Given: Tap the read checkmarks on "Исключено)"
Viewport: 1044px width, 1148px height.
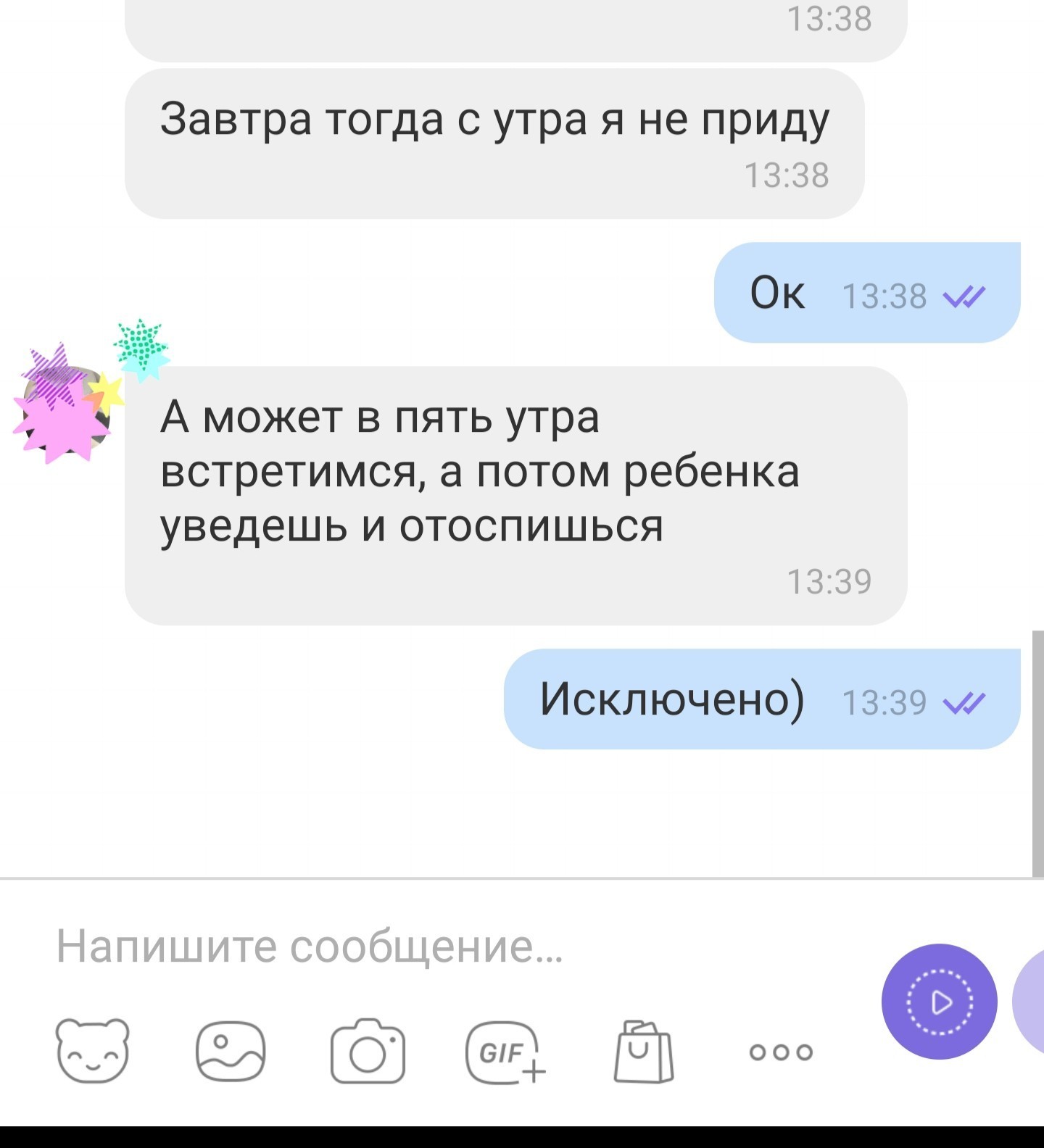Looking at the screenshot, I should (964, 702).
